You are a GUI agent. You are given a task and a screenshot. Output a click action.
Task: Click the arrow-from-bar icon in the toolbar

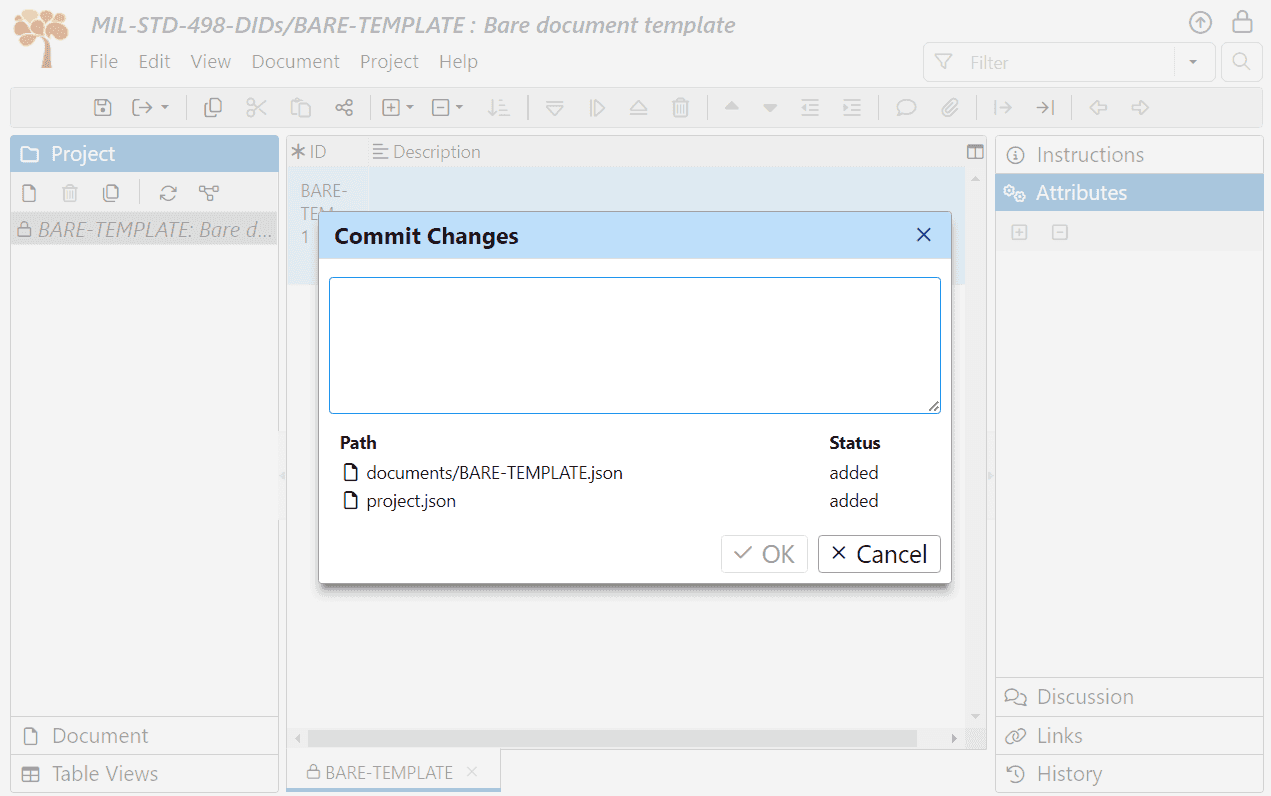1002,108
